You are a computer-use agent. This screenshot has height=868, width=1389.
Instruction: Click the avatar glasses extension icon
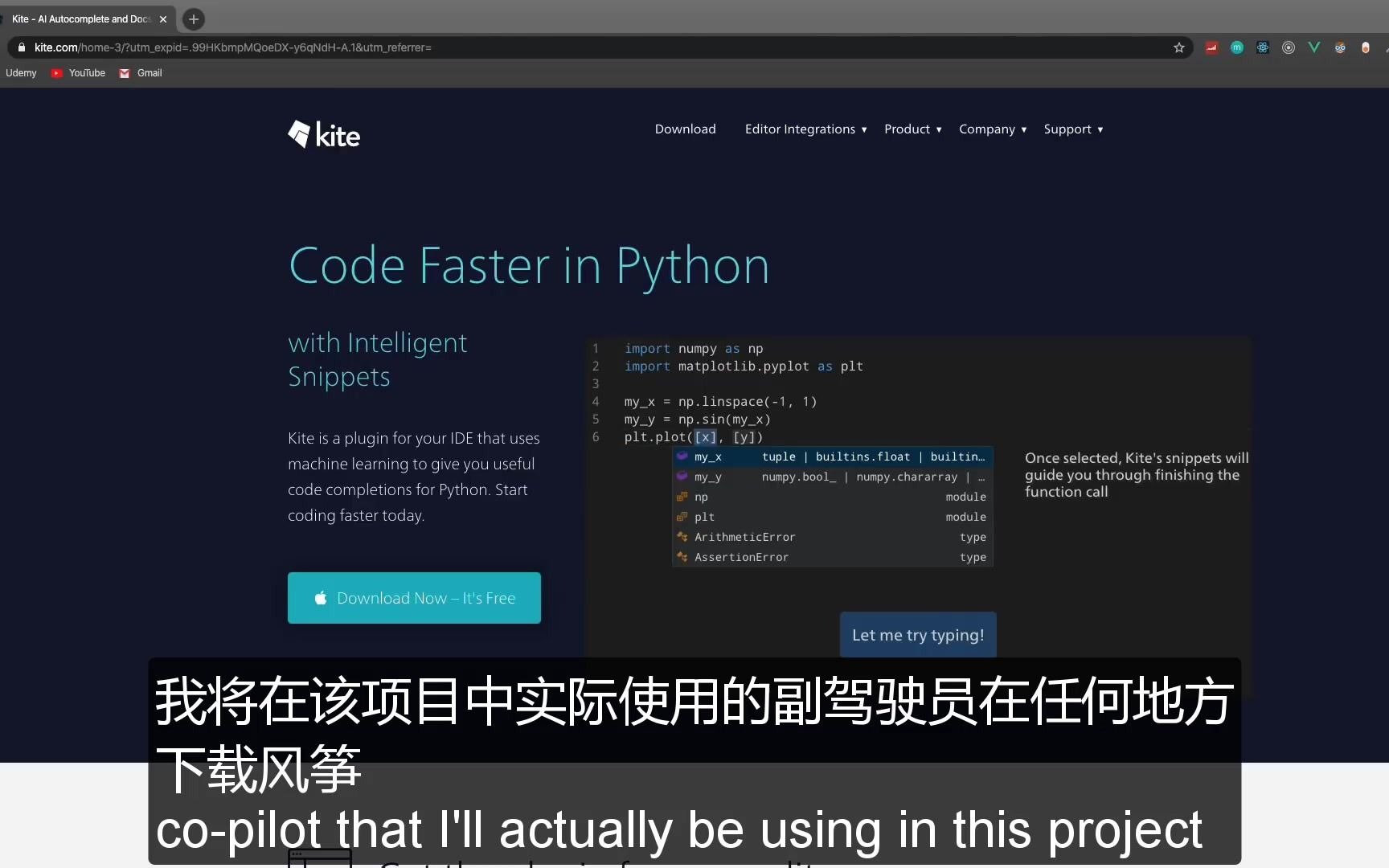[1340, 47]
